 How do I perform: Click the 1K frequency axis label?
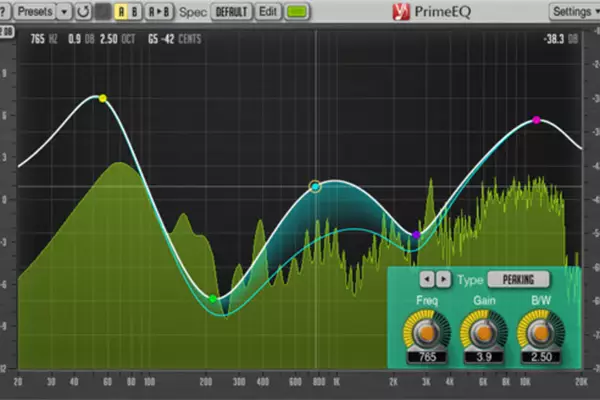336,382
